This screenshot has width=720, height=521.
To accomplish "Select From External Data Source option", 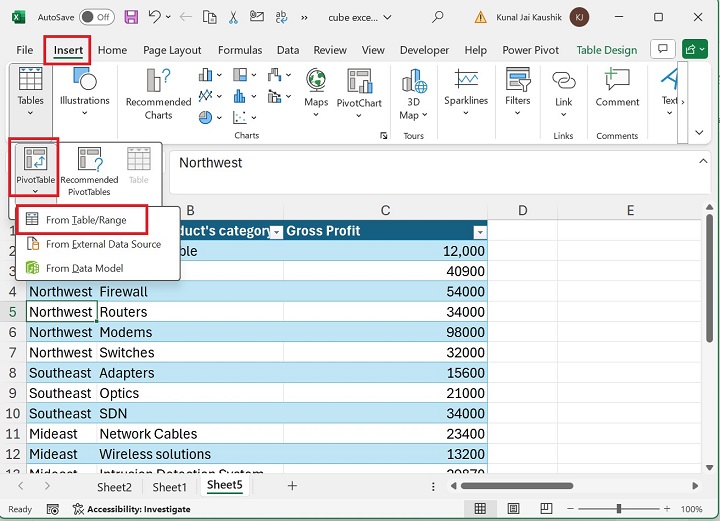I will coord(102,244).
